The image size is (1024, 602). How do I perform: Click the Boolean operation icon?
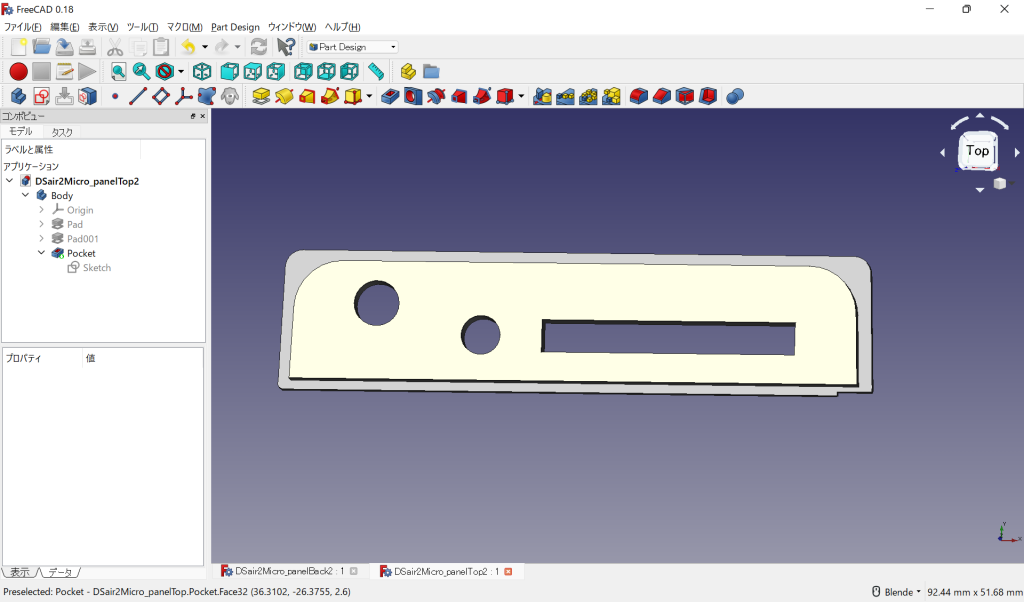pyautogui.click(x=735, y=96)
